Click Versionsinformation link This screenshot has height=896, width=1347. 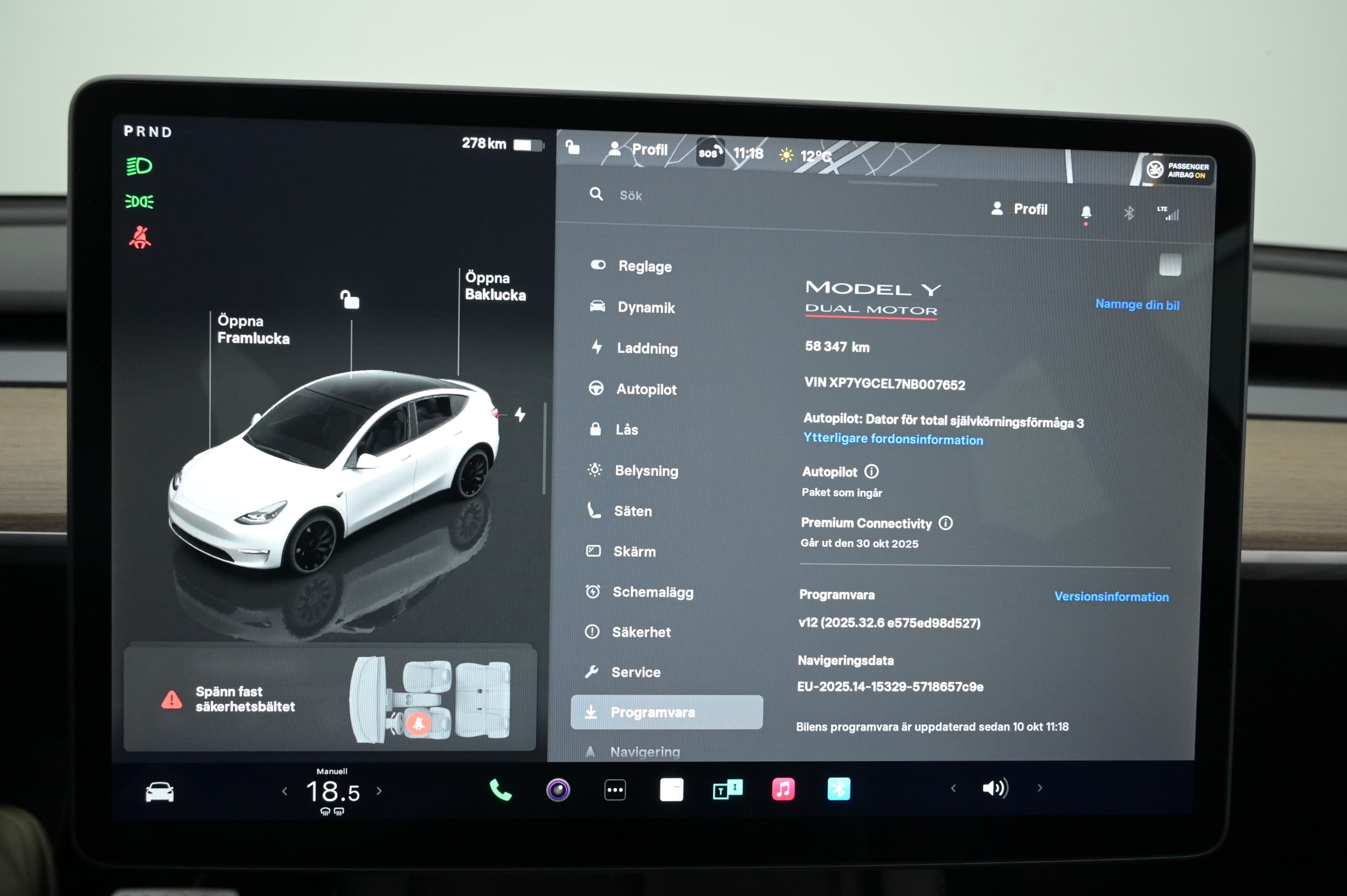point(1111,596)
